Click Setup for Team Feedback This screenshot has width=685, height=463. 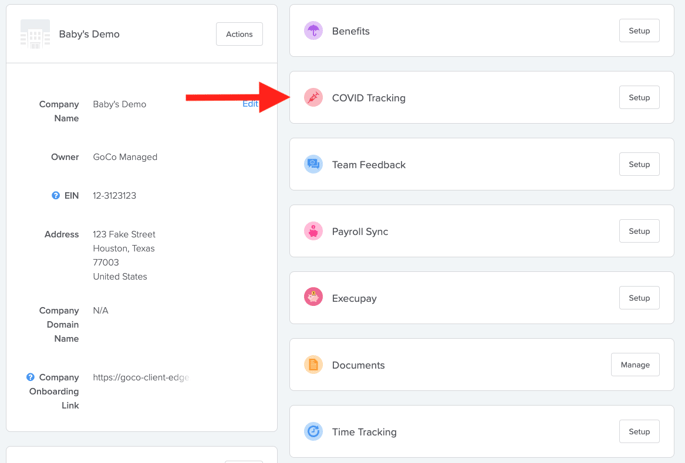point(639,164)
